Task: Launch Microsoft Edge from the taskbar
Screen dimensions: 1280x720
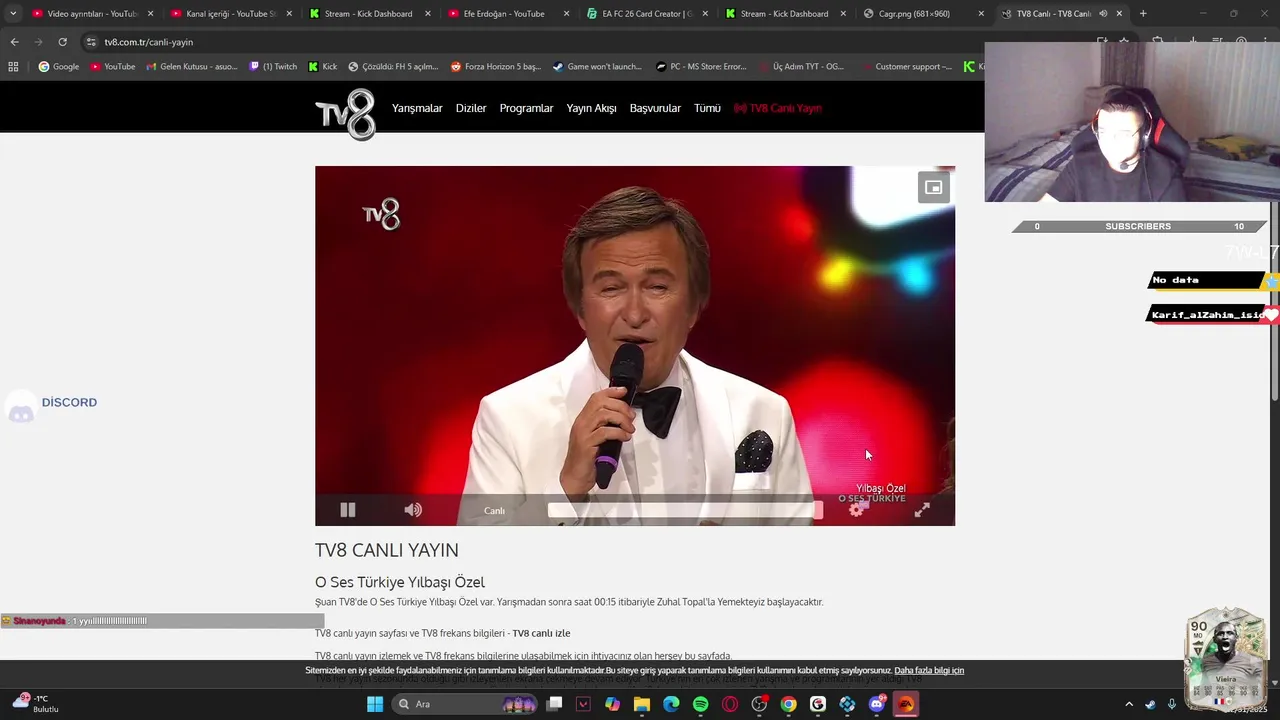Action: tap(671, 704)
